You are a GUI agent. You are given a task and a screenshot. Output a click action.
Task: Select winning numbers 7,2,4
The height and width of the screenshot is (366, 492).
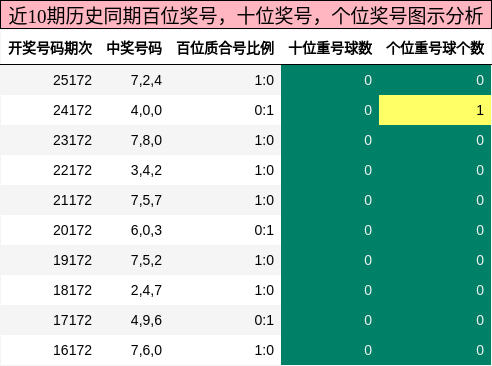tap(146, 81)
